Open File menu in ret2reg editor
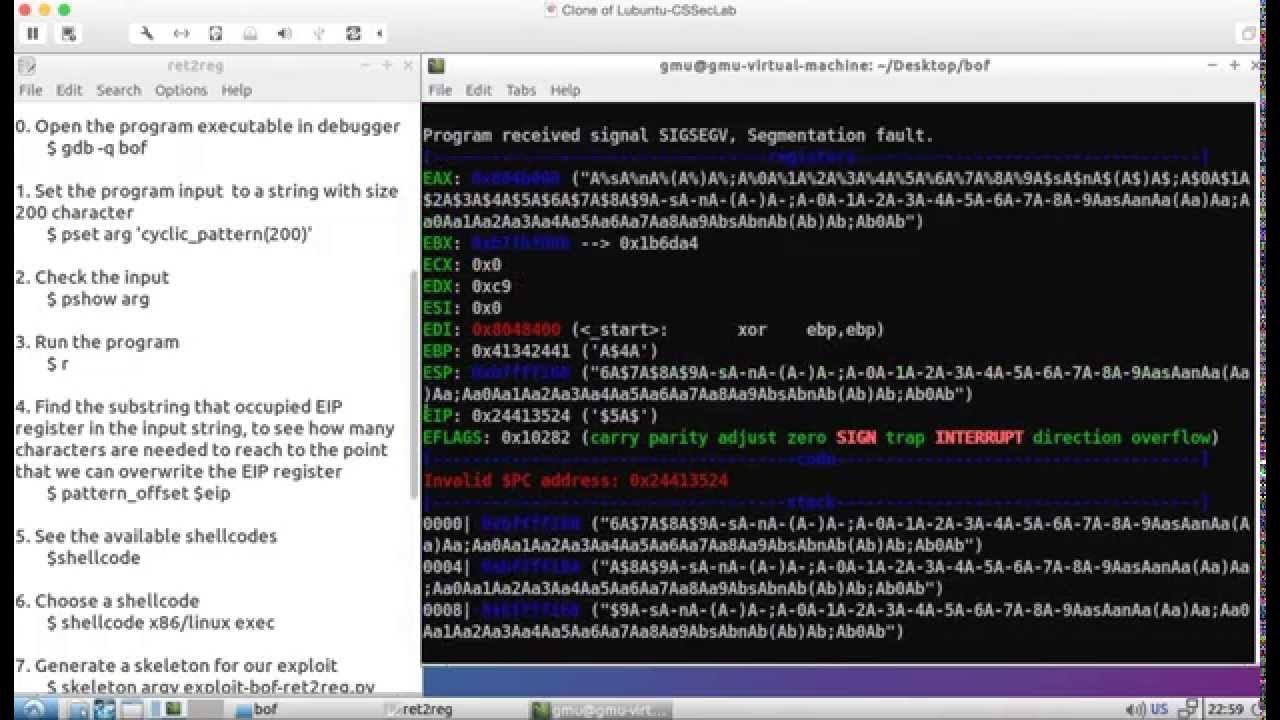Viewport: 1280px width, 720px height. 31,90
